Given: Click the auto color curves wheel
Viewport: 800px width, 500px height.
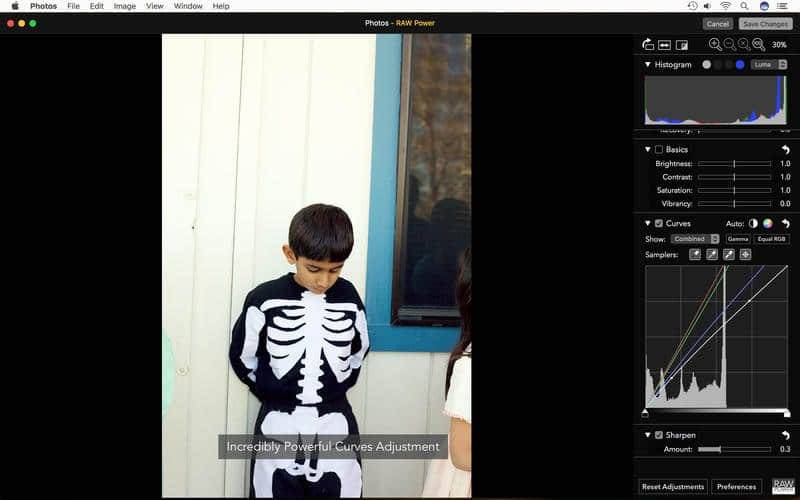Looking at the screenshot, I should click(767, 223).
